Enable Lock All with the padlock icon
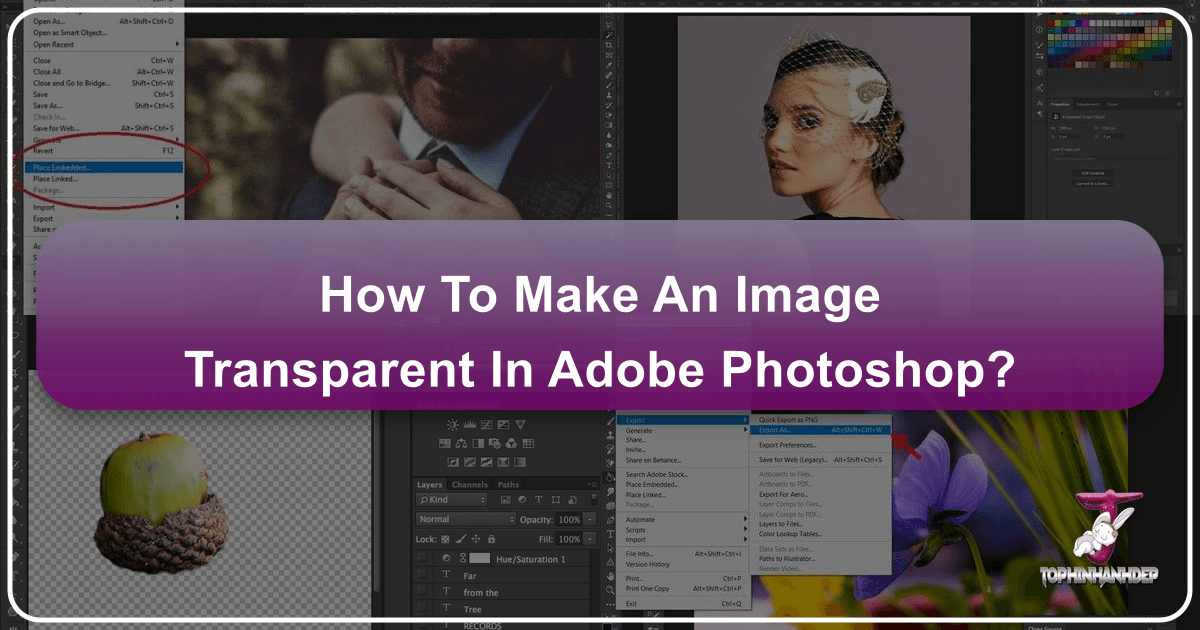Viewport: 1200px width, 630px height. pyautogui.click(x=491, y=539)
